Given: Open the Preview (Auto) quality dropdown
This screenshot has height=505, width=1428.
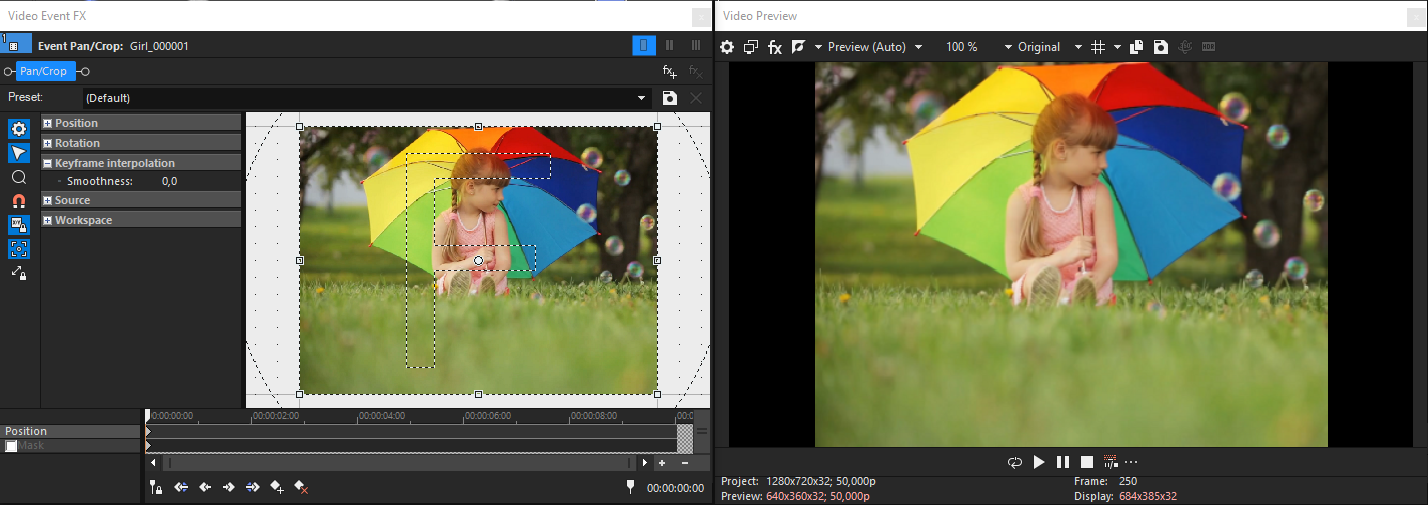Looking at the screenshot, I should (866, 47).
